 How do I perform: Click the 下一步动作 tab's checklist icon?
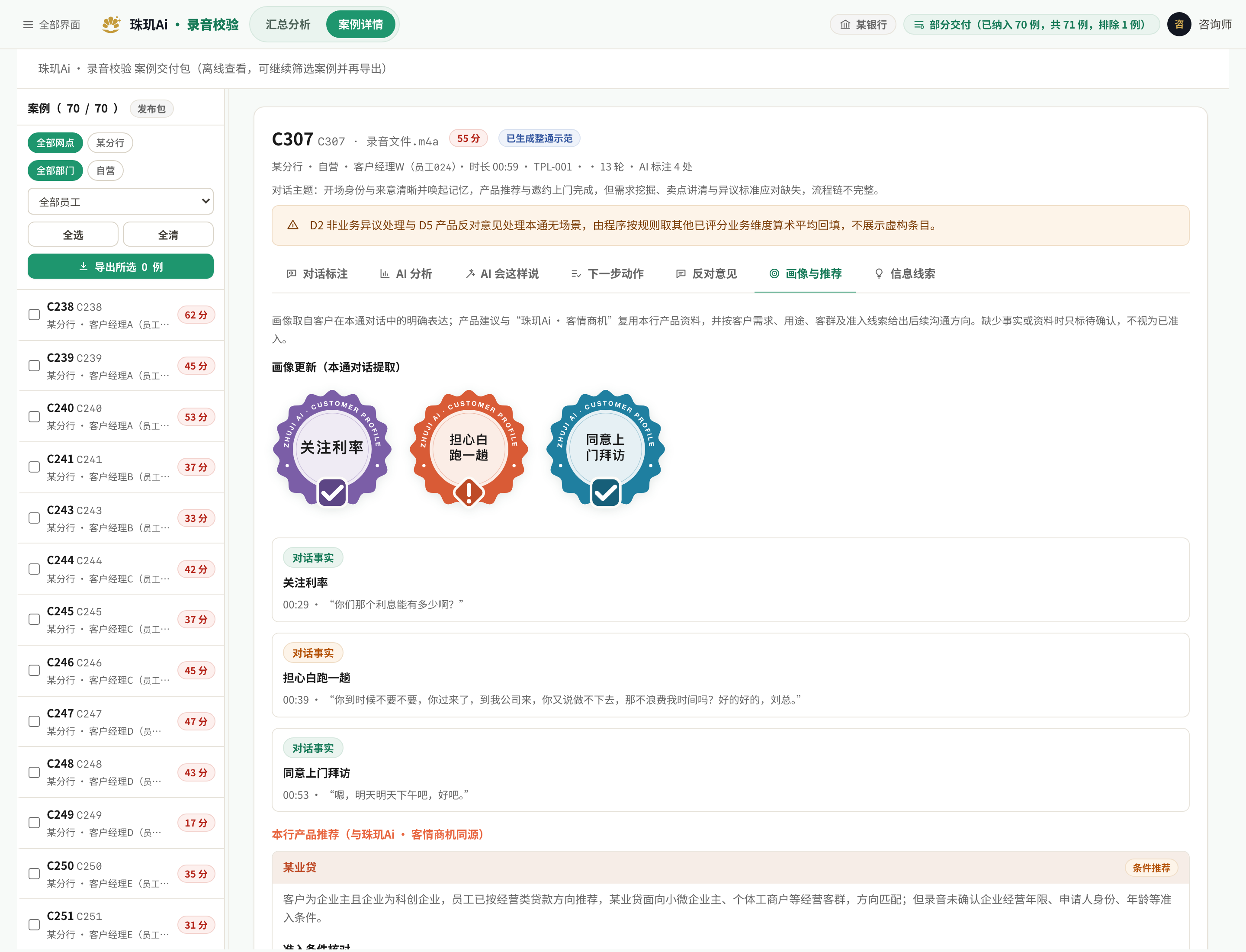[x=576, y=273]
